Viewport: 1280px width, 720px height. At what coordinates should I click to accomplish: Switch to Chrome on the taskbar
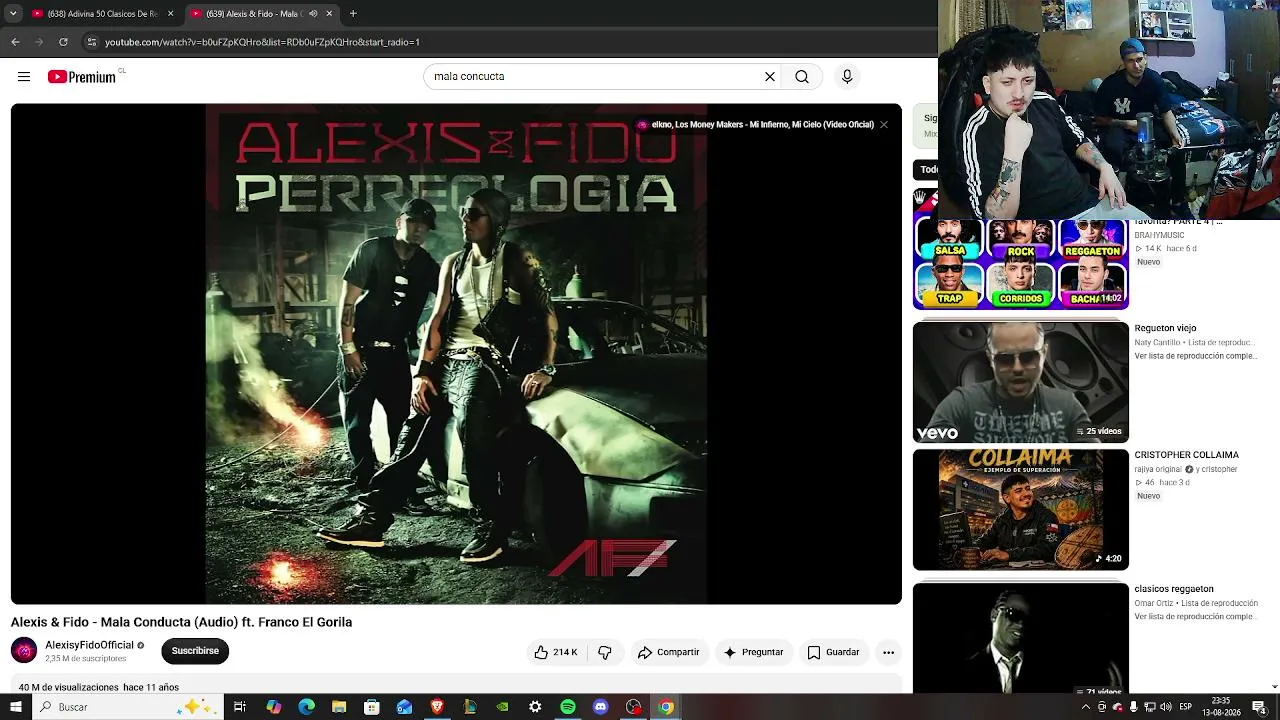tap(666, 707)
